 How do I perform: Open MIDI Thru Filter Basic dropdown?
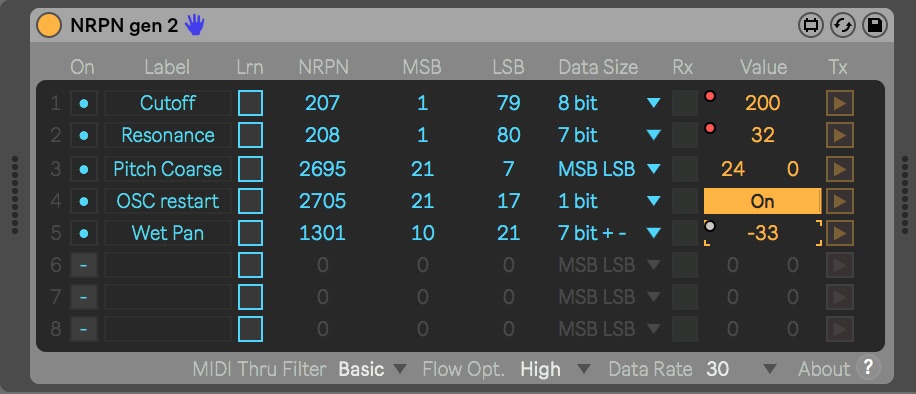pyautogui.click(x=372, y=369)
